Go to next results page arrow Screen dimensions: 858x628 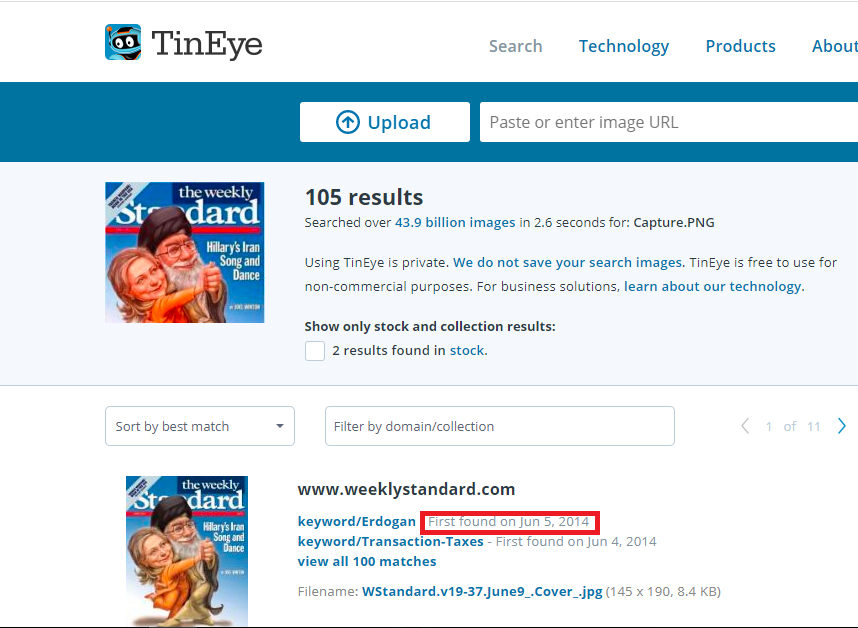(x=842, y=426)
